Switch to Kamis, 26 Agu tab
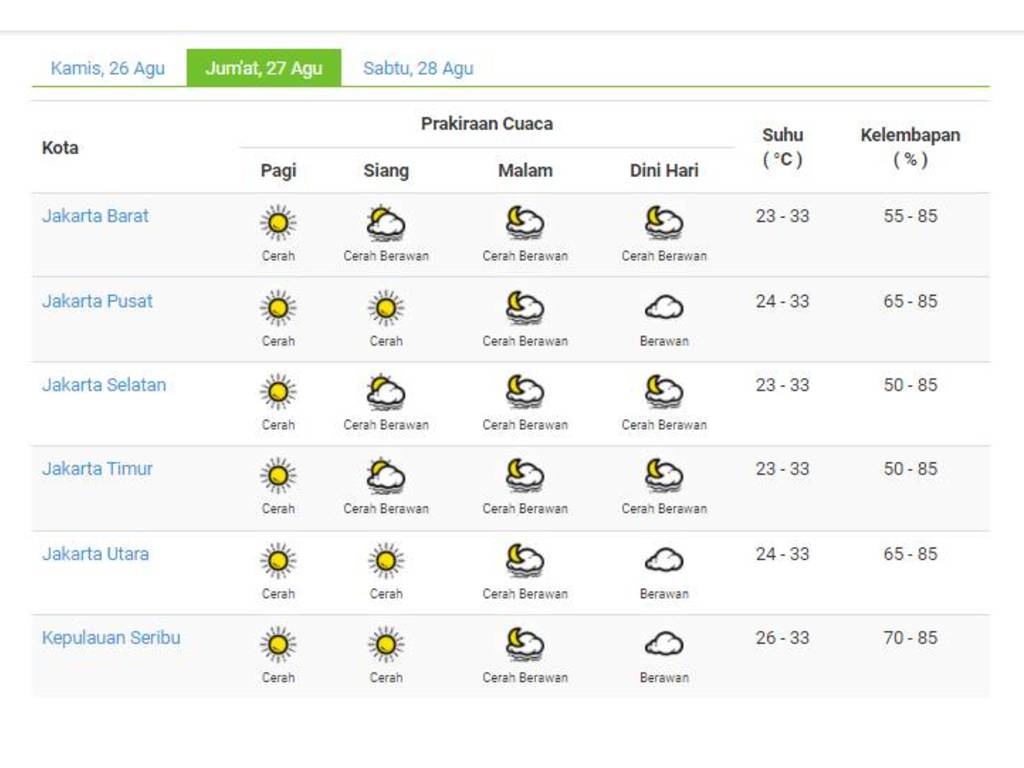Screen dimensions: 1024x768 [x=108, y=68]
